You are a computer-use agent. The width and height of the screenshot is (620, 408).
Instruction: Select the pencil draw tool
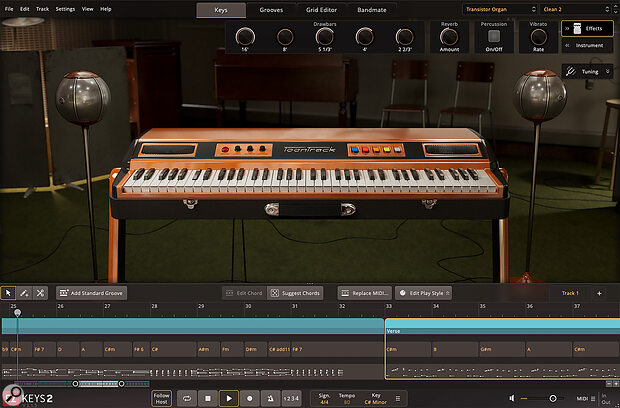click(x=24, y=293)
